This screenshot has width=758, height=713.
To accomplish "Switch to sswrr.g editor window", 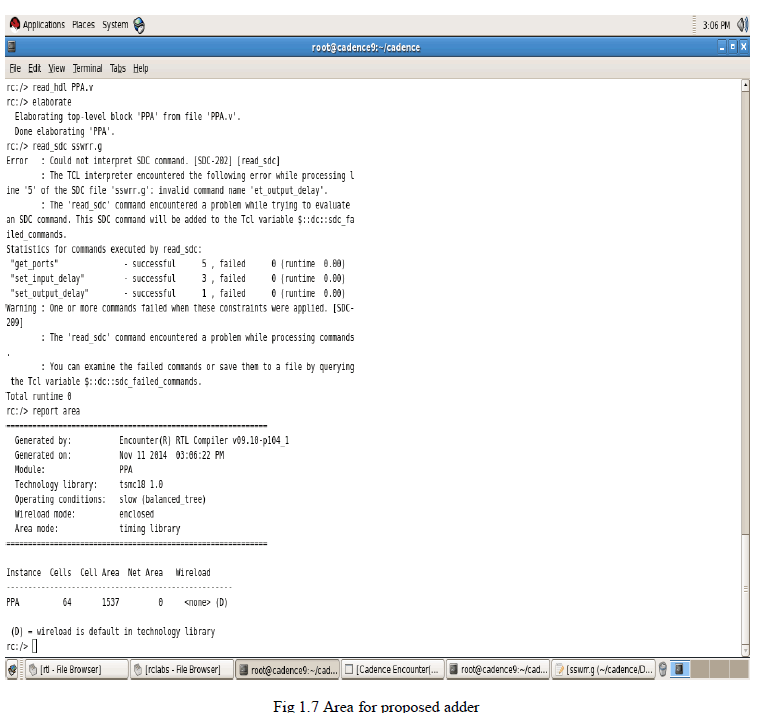I will [x=604, y=669].
